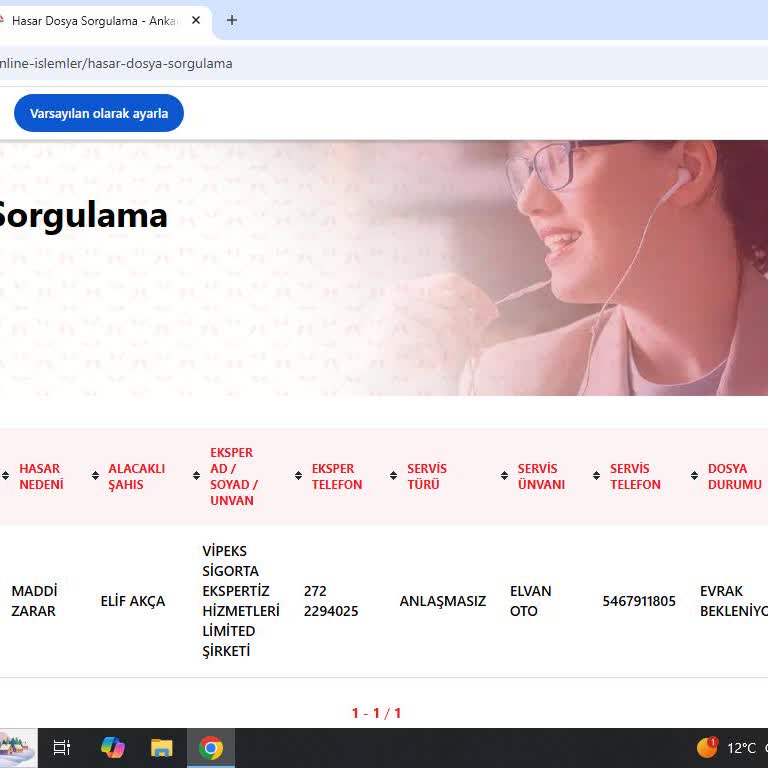The width and height of the screenshot is (768, 768).
Task: Select servis phone 5467911805
Action: (x=639, y=601)
